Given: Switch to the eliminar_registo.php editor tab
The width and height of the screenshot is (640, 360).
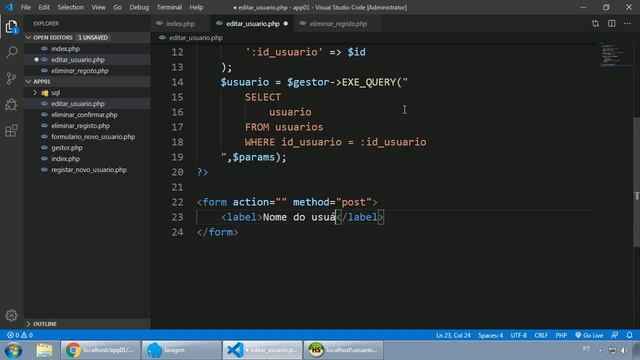Looking at the screenshot, I should [338, 24].
